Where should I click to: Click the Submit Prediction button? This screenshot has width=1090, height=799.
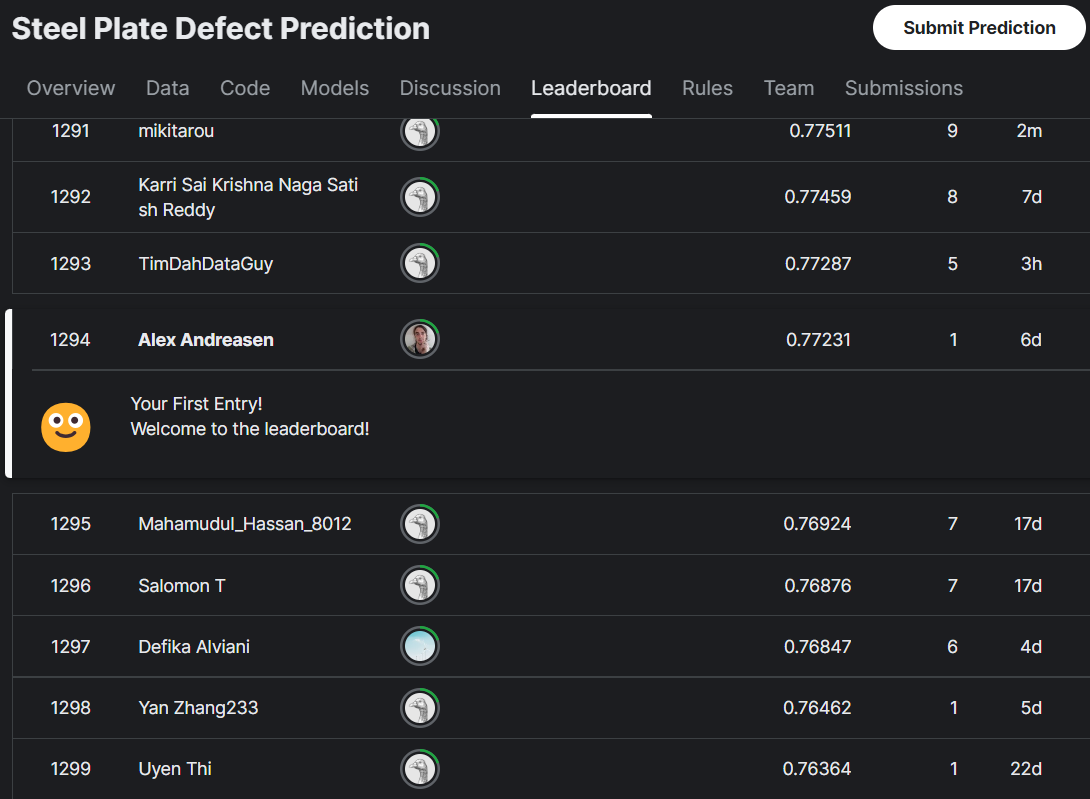[x=978, y=28]
